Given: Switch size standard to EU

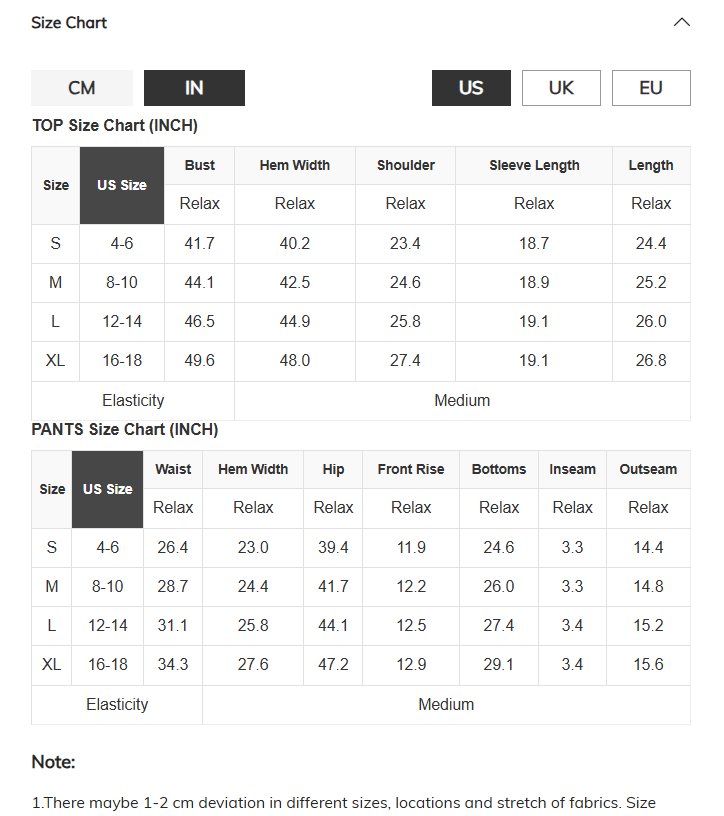Looking at the screenshot, I should pyautogui.click(x=651, y=88).
